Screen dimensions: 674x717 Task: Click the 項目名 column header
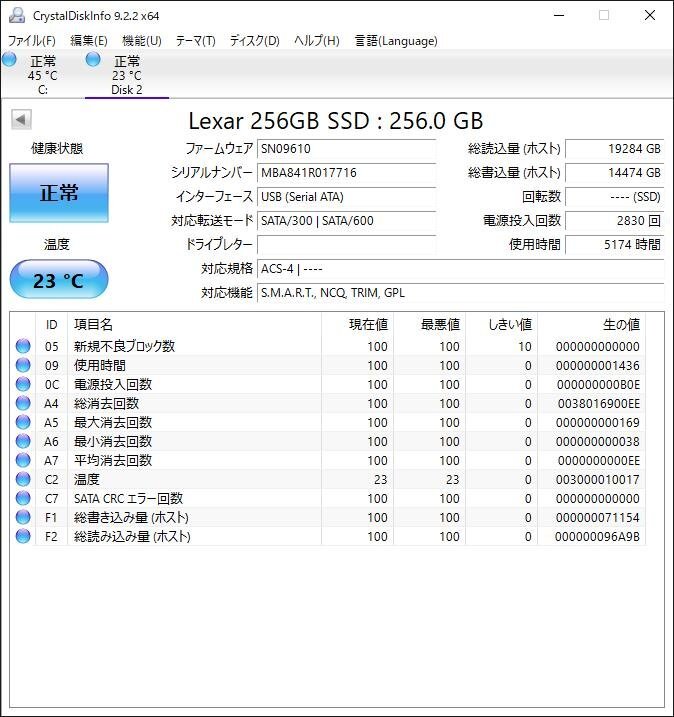coord(194,325)
